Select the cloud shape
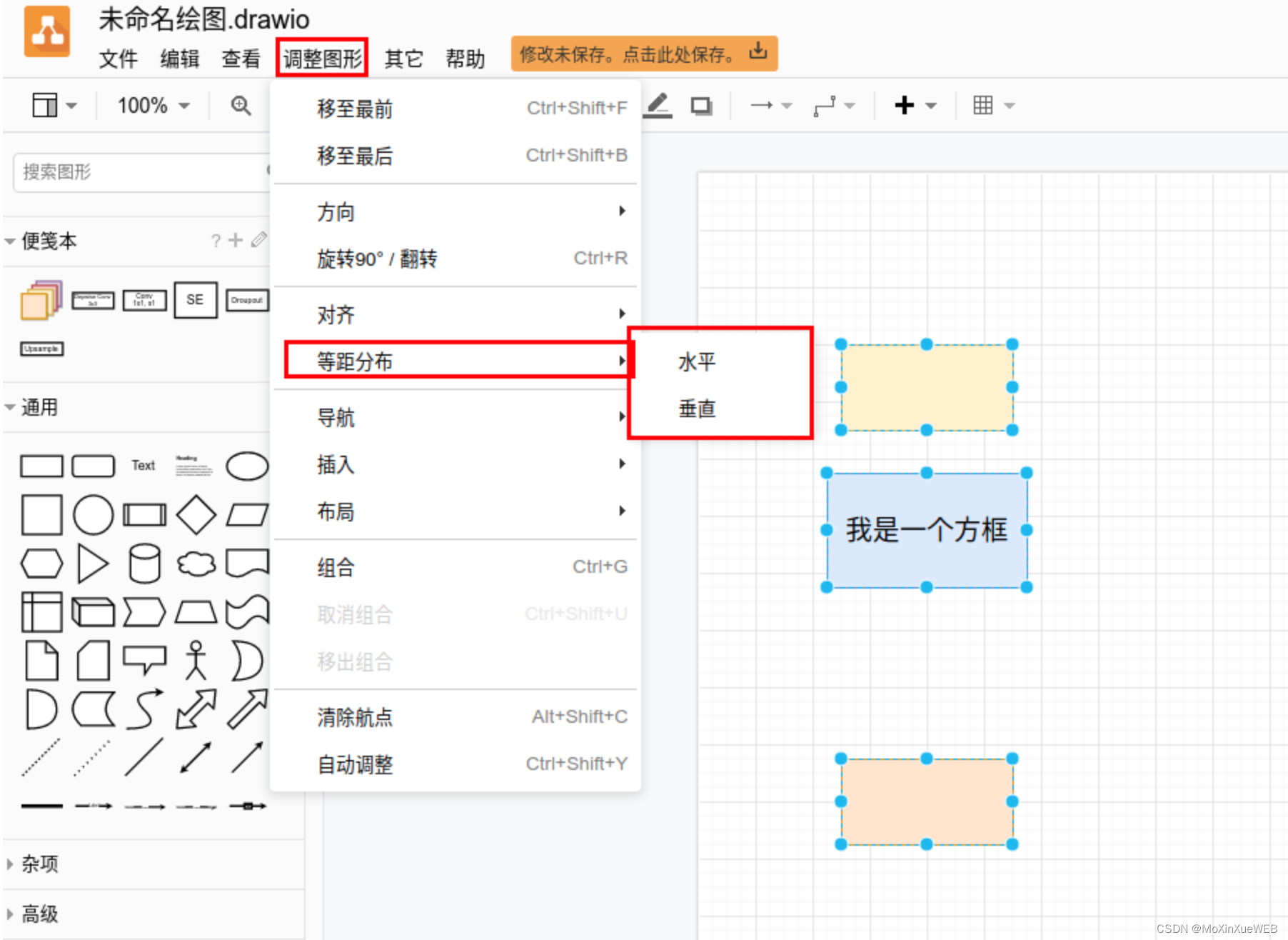Screen dimensions: 1288x940 pyautogui.click(x=195, y=562)
